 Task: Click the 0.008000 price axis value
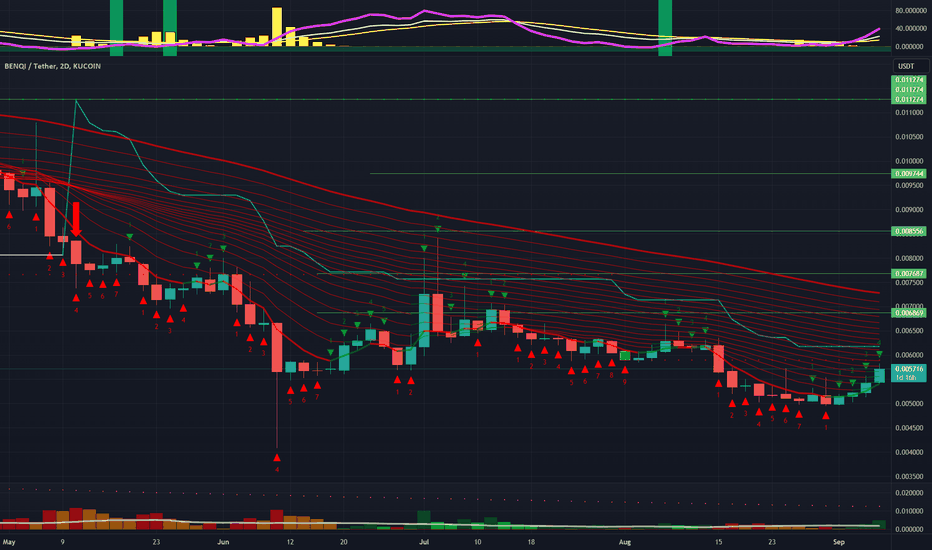[909, 259]
